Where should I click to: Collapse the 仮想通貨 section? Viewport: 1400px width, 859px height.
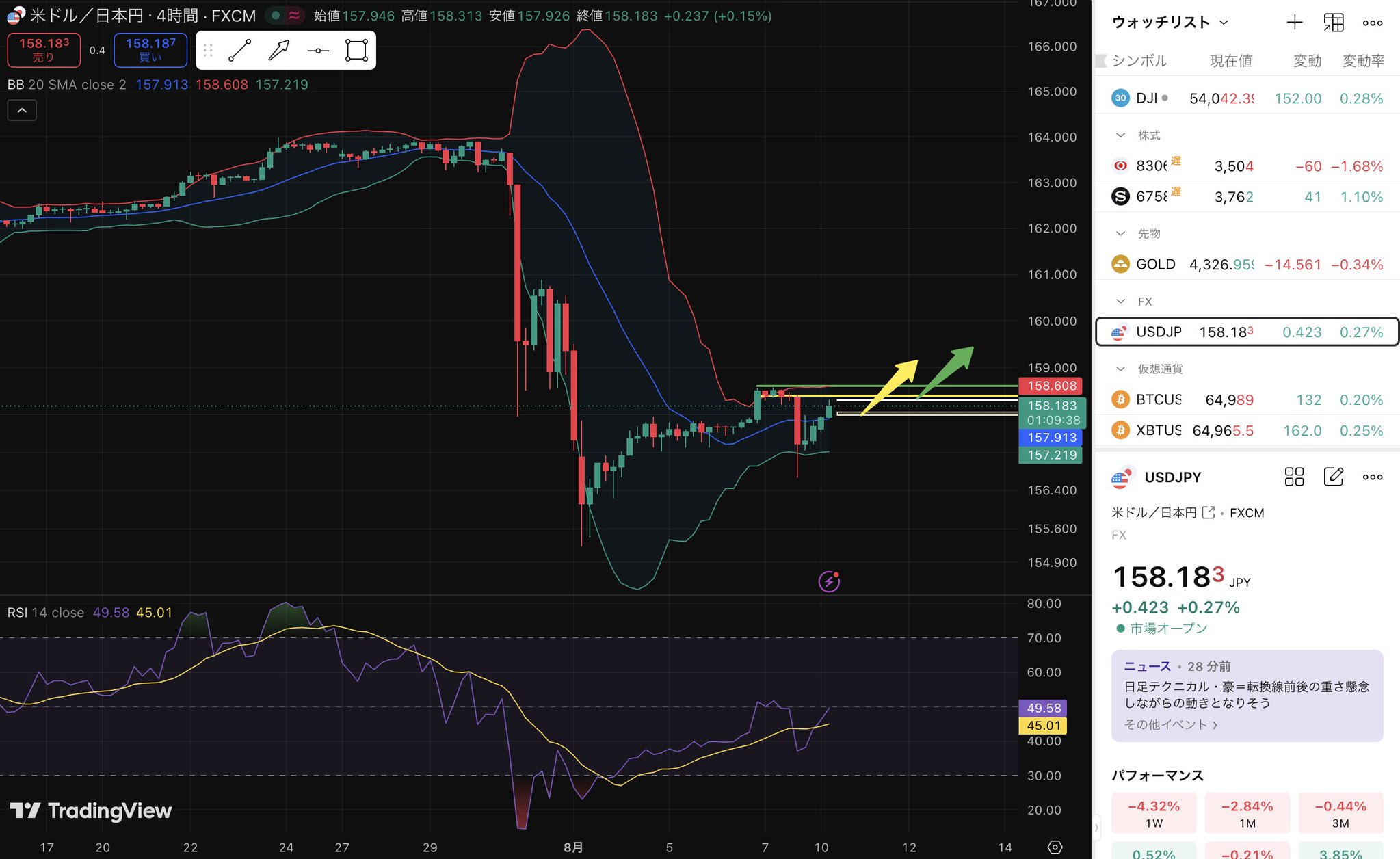click(1120, 369)
